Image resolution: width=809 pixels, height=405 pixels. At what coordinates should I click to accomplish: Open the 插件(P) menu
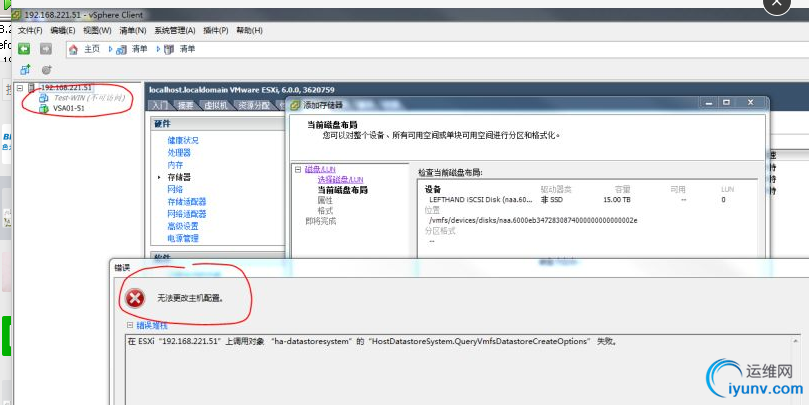click(x=216, y=30)
